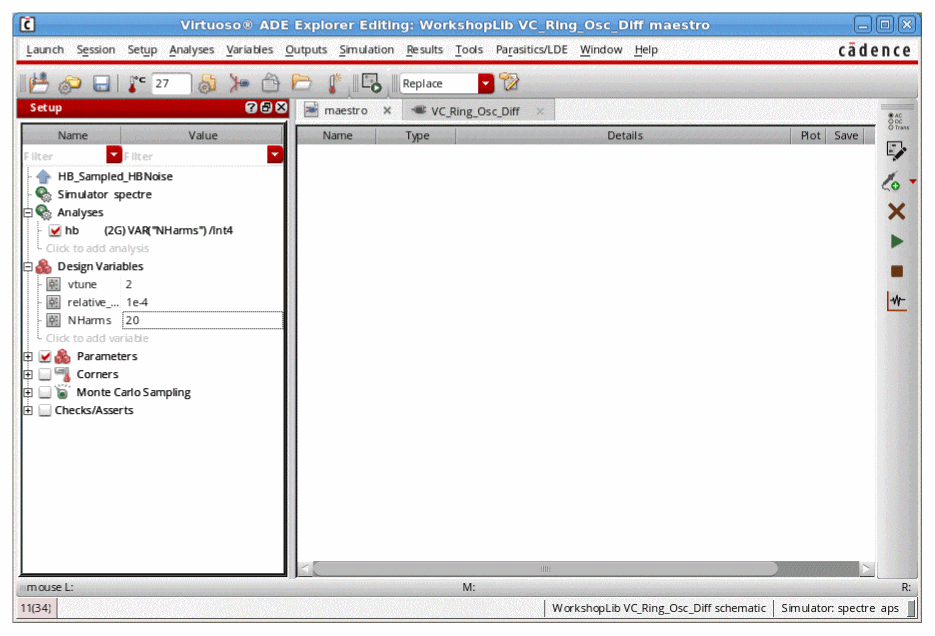Image resolution: width=935 pixels, height=636 pixels.
Task: Click the red parametric analysis toolbar icon
Action: [x=239, y=83]
